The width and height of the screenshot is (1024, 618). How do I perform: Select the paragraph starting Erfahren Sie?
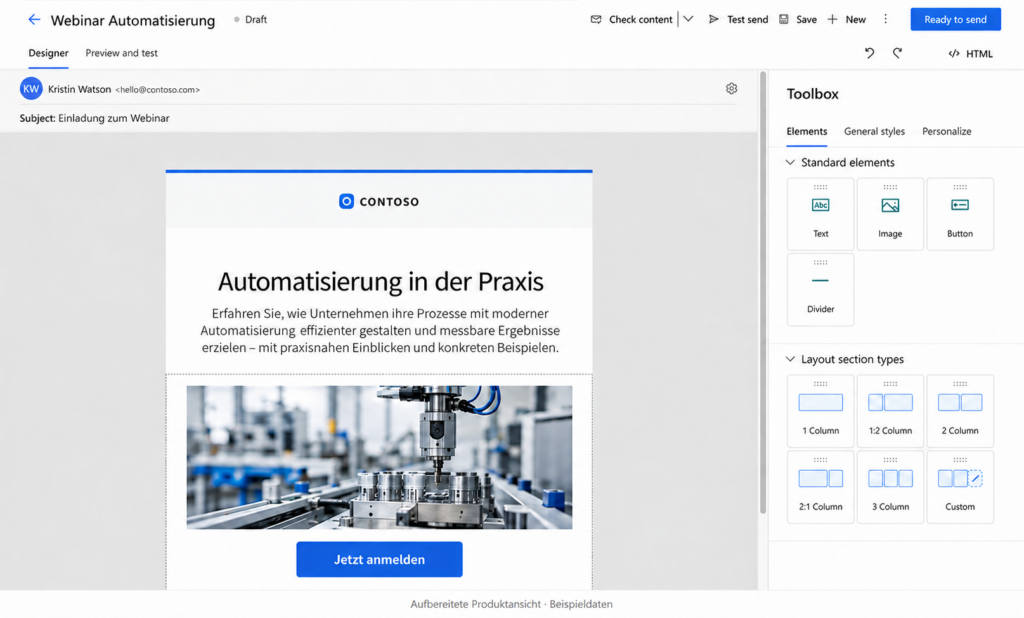coord(380,331)
